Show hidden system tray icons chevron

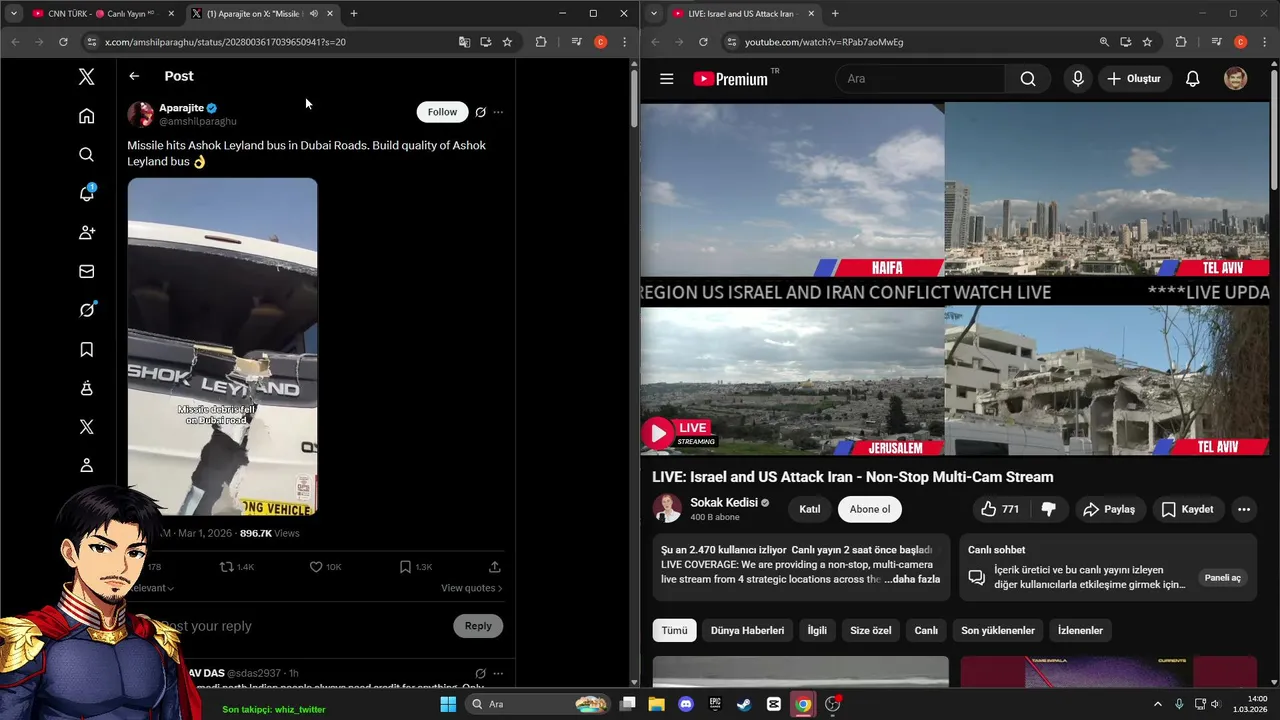1158,704
